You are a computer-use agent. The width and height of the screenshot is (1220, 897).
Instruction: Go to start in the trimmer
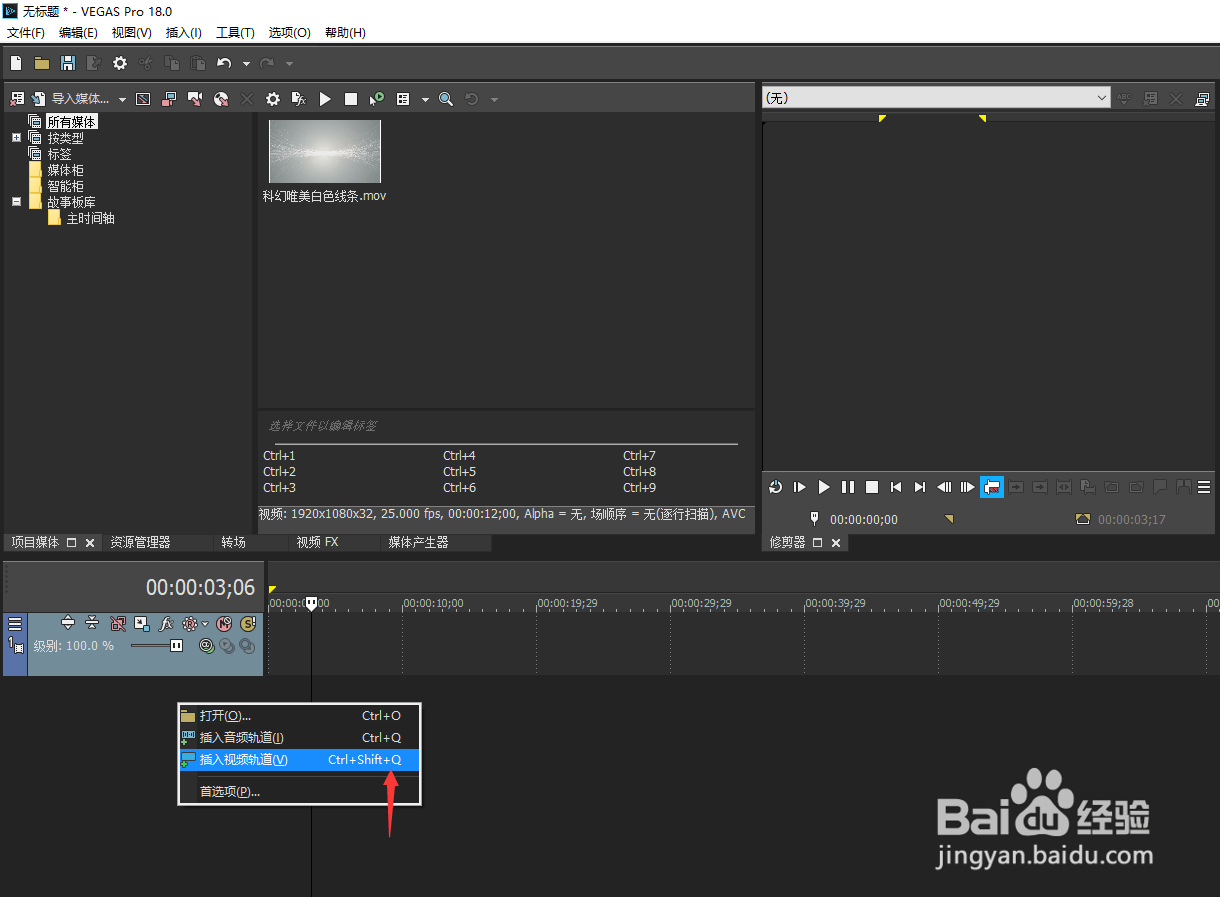click(896, 487)
